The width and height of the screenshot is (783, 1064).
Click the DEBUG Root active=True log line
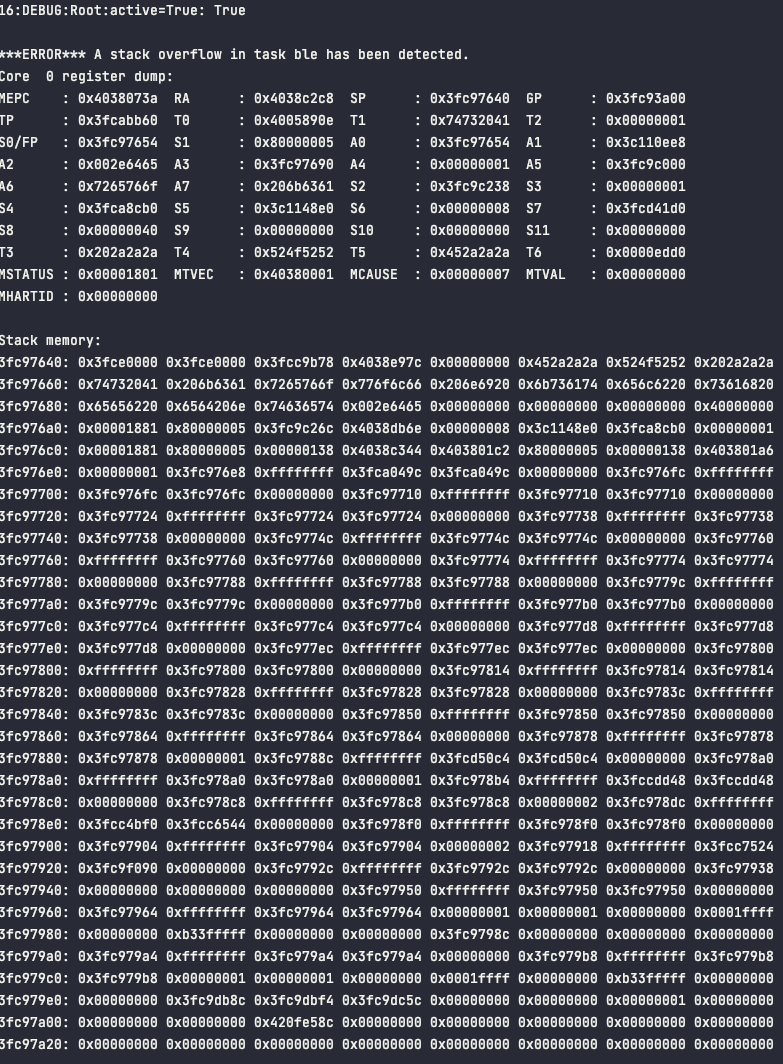point(123,11)
